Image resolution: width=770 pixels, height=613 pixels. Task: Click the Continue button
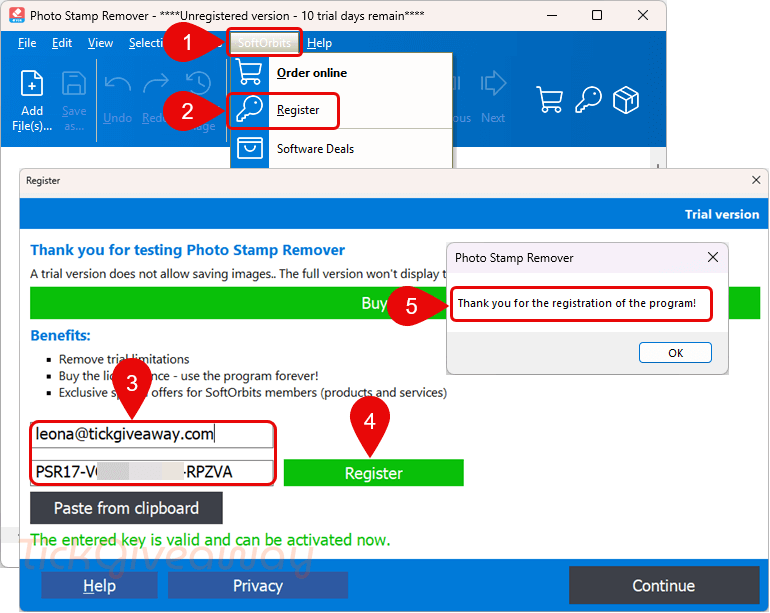[x=664, y=585]
